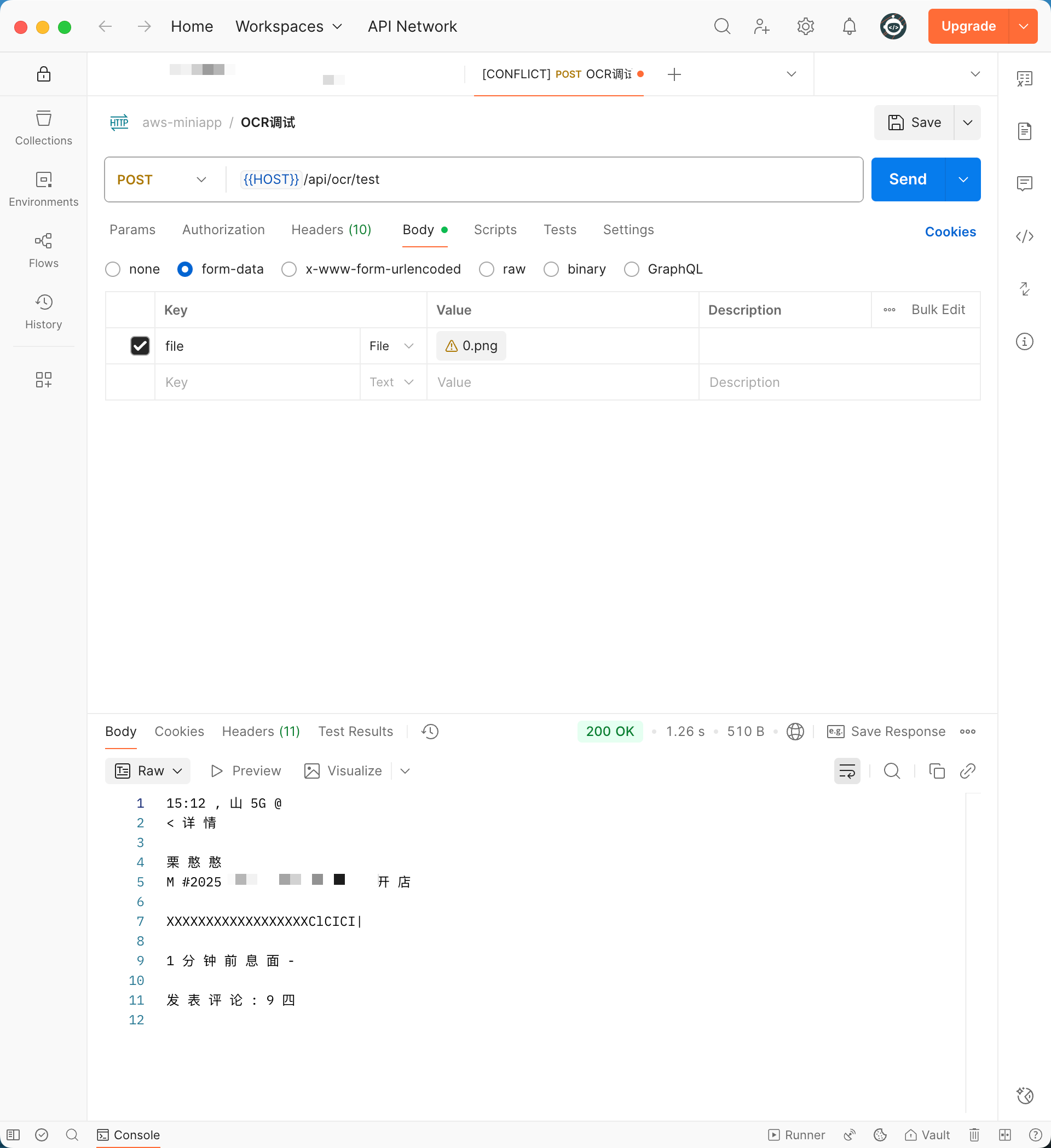Open the Console from status bar
The image size is (1051, 1148).
pyautogui.click(x=128, y=1134)
